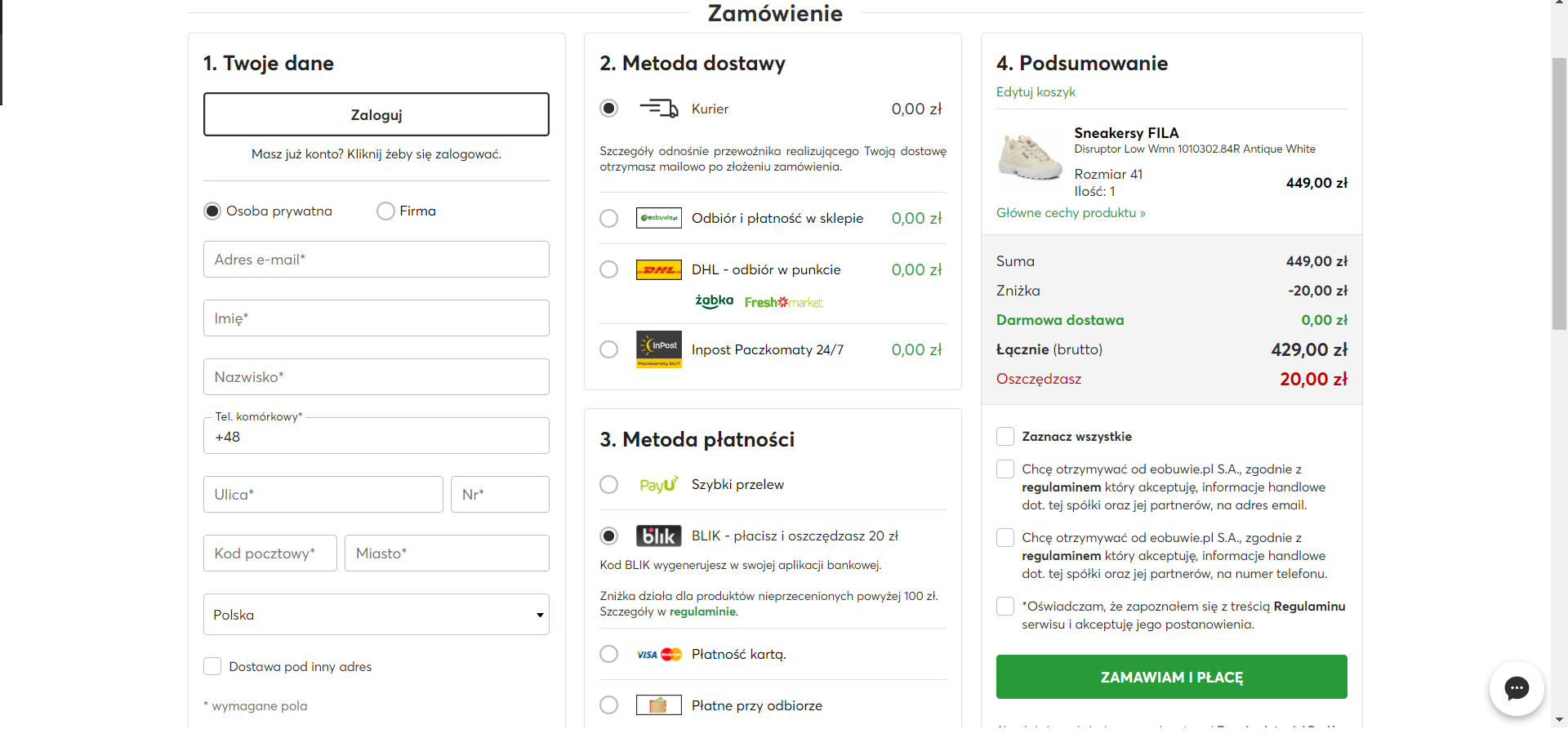Click the DHL logo icon

click(658, 269)
